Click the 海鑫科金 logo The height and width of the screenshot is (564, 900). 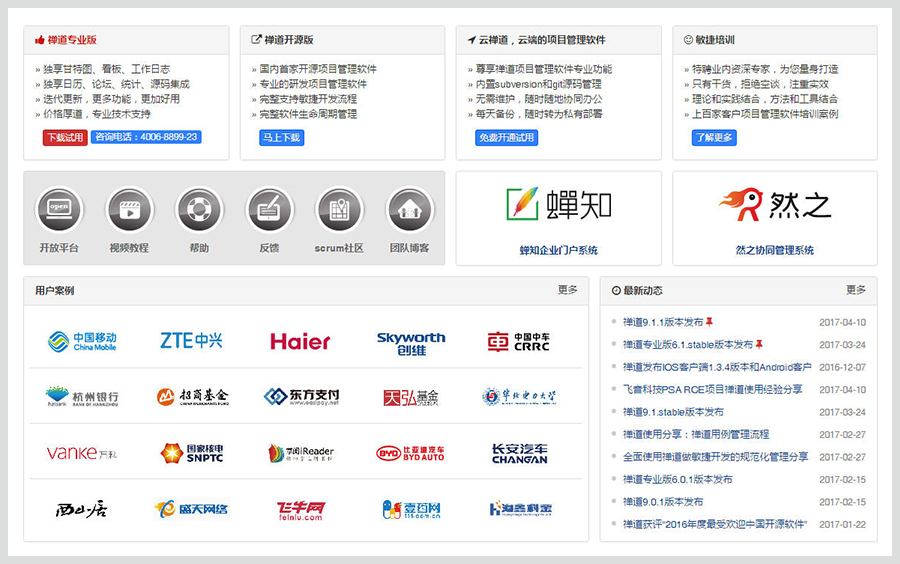(521, 509)
